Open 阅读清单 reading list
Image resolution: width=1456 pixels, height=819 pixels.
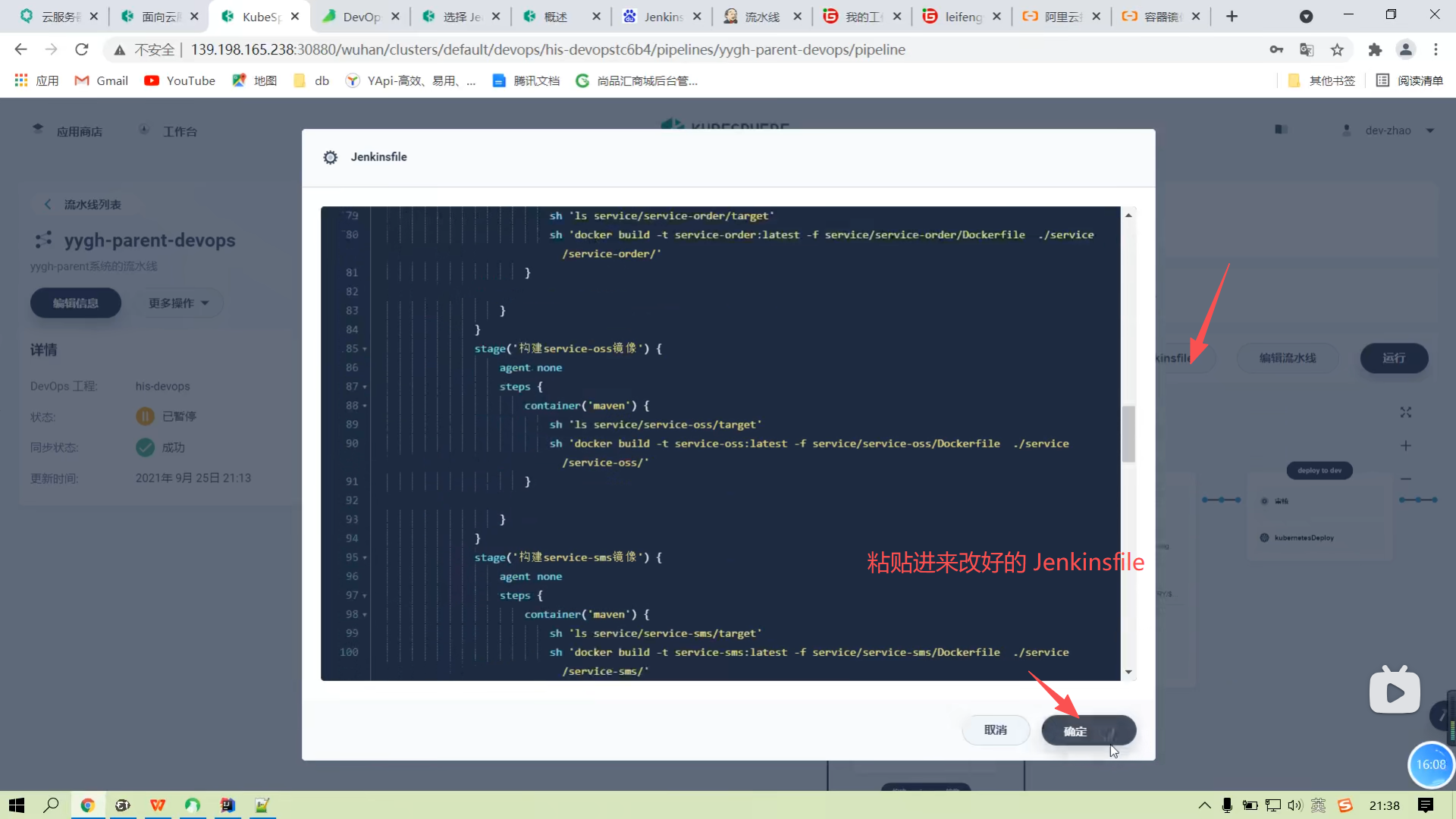tap(1410, 80)
